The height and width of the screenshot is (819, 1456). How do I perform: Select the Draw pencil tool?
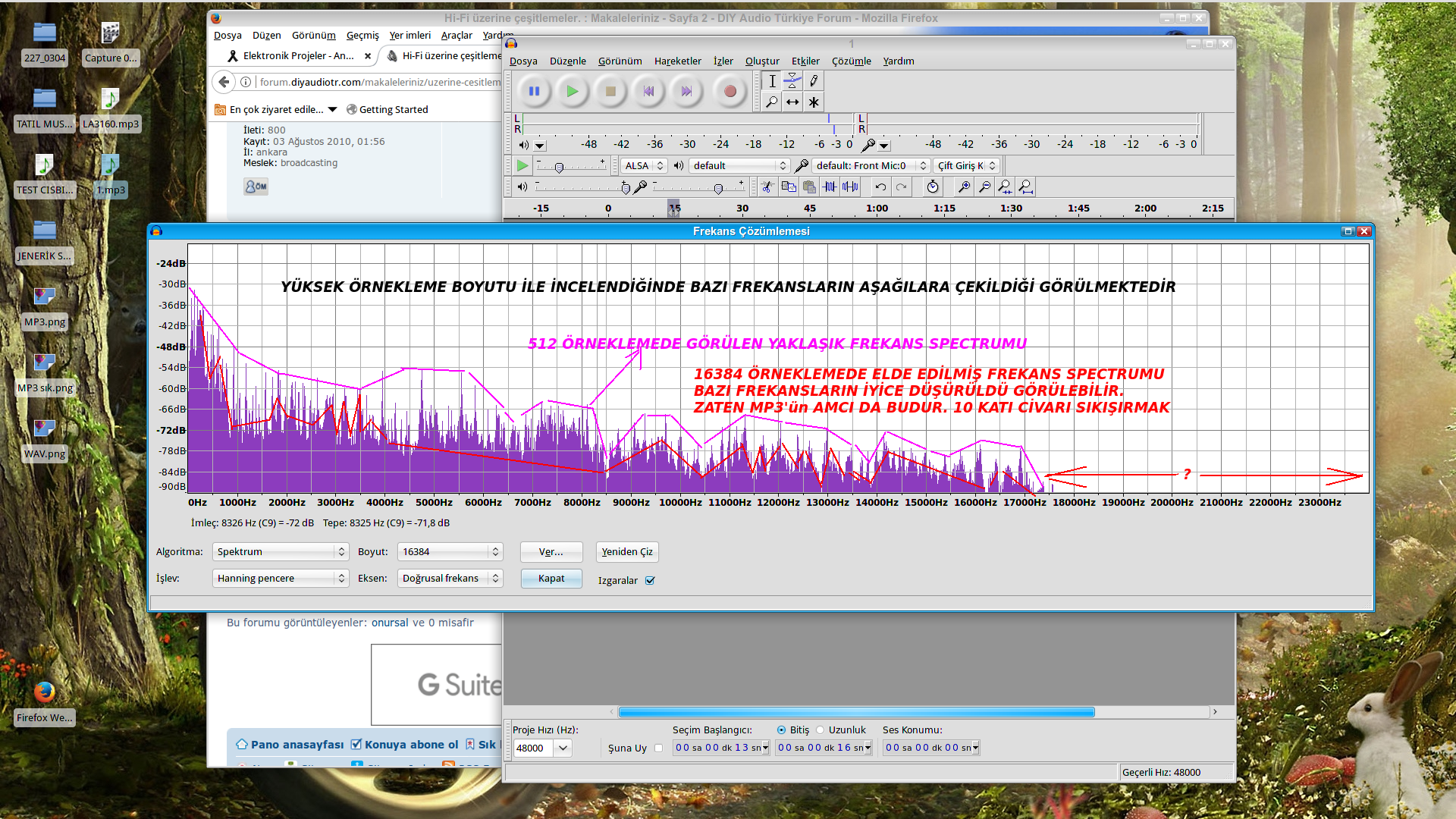coord(813,80)
